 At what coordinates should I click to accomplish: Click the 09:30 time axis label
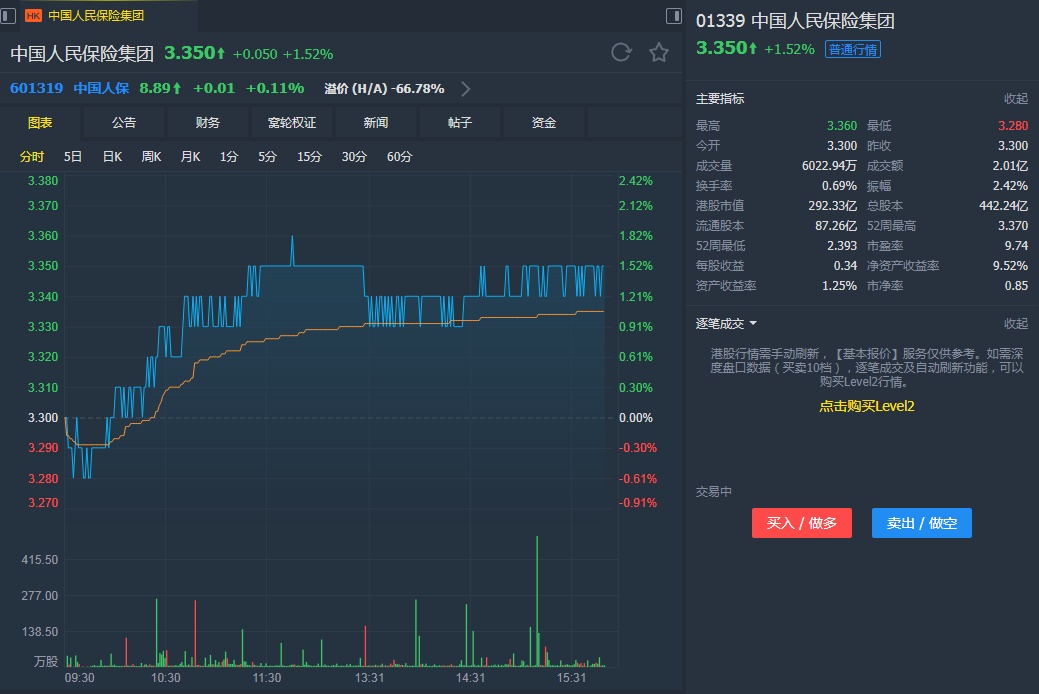pyautogui.click(x=80, y=678)
